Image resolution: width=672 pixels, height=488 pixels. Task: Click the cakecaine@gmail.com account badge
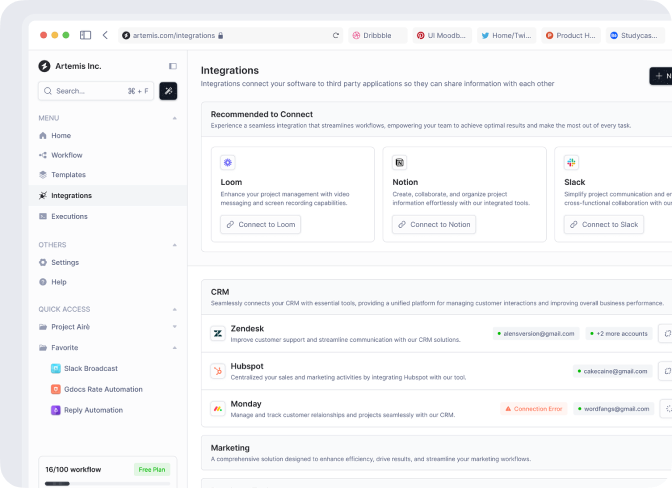(612, 371)
